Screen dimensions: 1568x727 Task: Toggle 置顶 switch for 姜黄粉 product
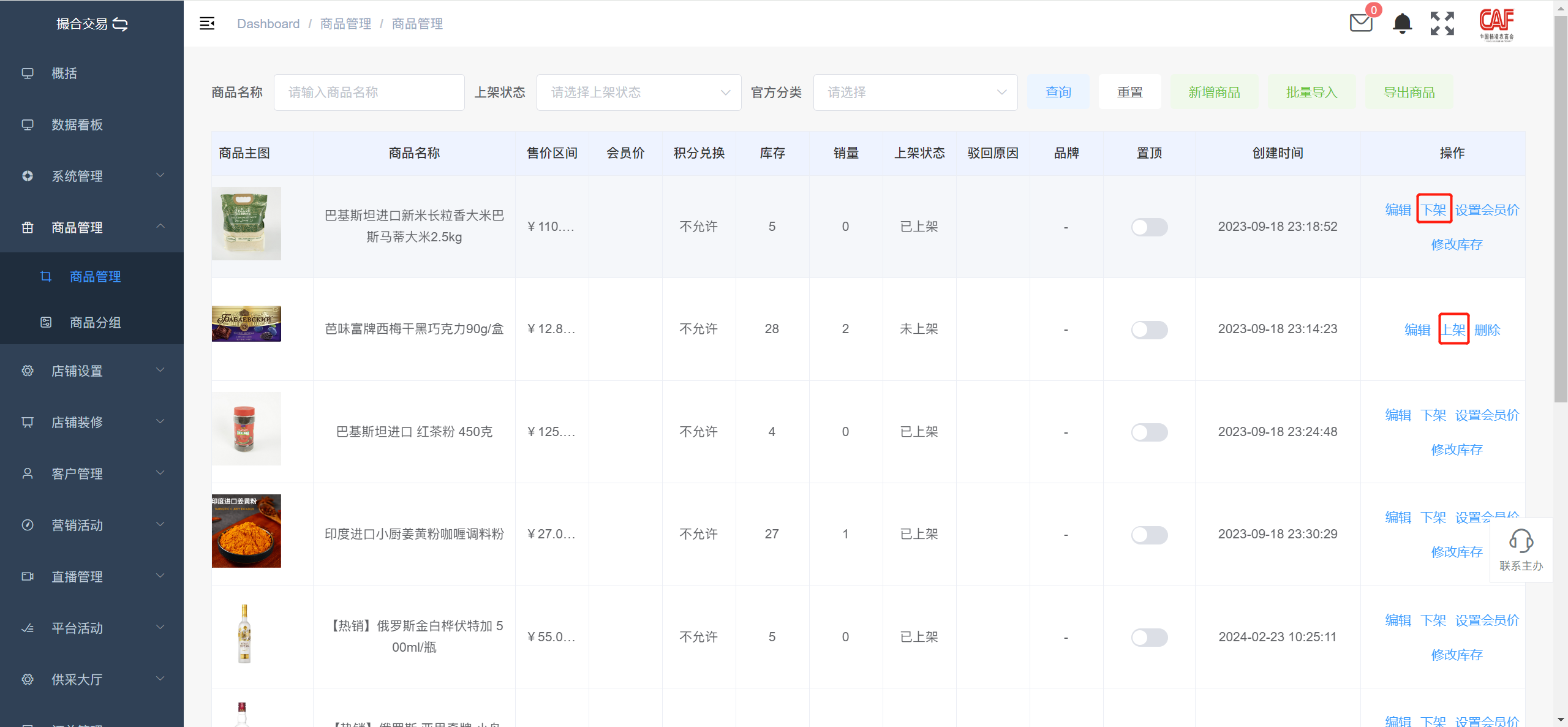pyautogui.click(x=1149, y=535)
